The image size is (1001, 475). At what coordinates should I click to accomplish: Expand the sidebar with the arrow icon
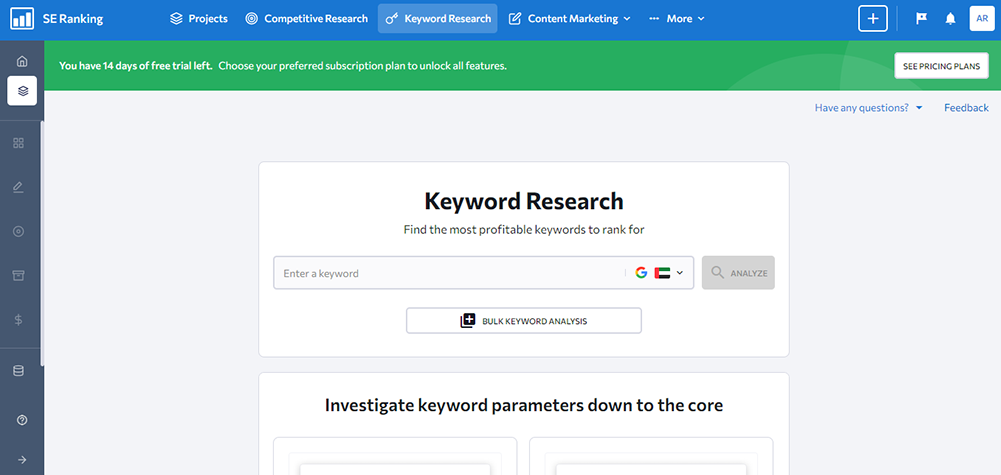(22, 460)
